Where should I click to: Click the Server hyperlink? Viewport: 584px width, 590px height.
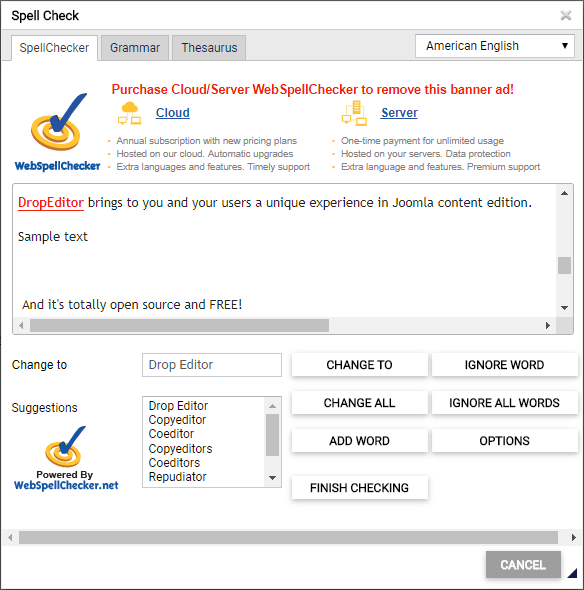pyautogui.click(x=399, y=113)
